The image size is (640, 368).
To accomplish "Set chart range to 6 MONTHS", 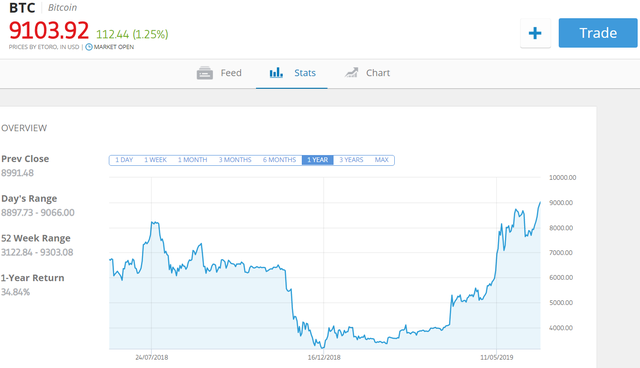I will tap(279, 160).
